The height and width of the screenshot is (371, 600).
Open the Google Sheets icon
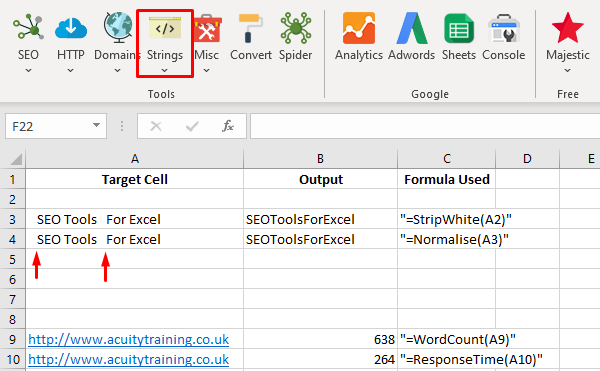click(459, 28)
